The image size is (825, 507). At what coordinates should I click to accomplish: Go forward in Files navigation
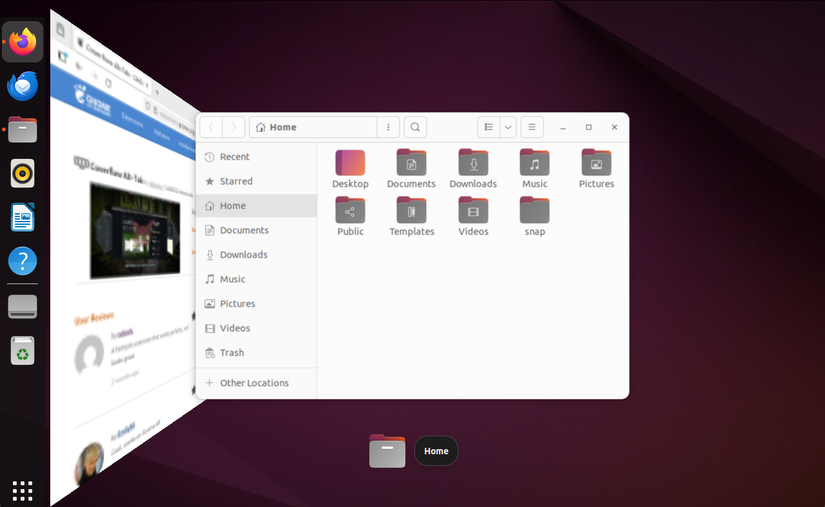[x=234, y=127]
